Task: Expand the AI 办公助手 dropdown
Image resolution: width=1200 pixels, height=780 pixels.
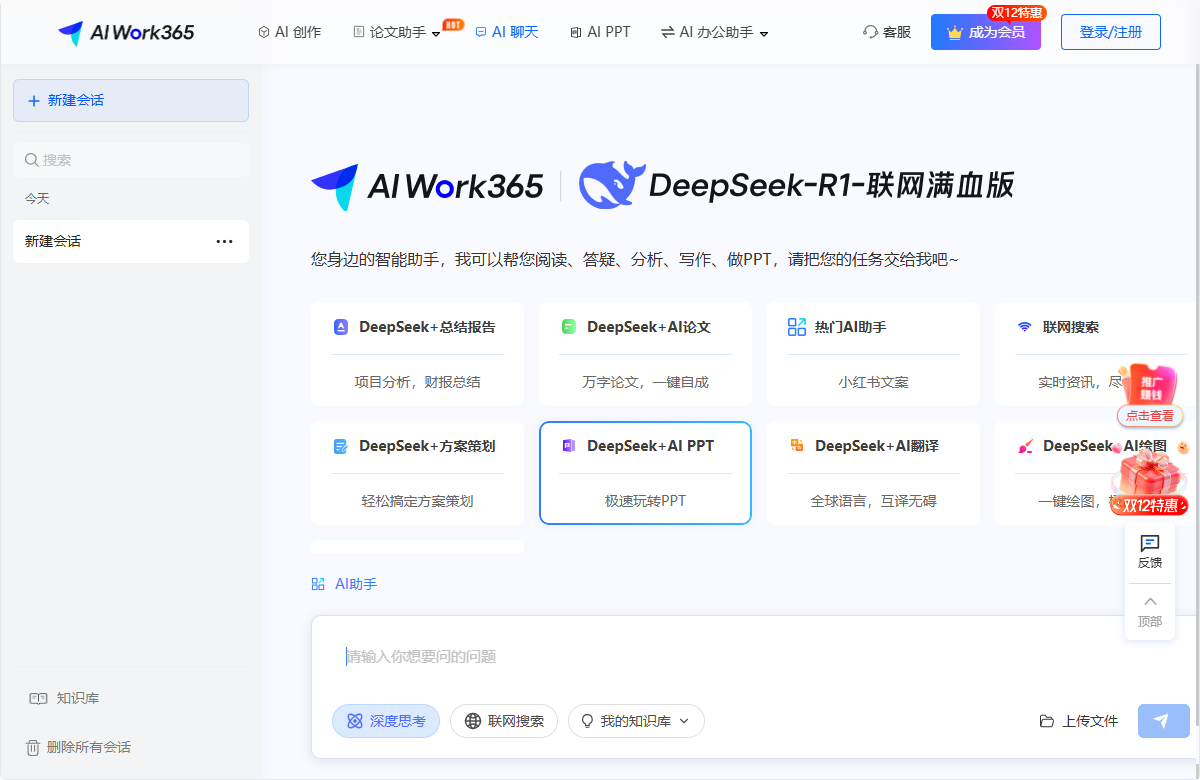Action: point(714,32)
